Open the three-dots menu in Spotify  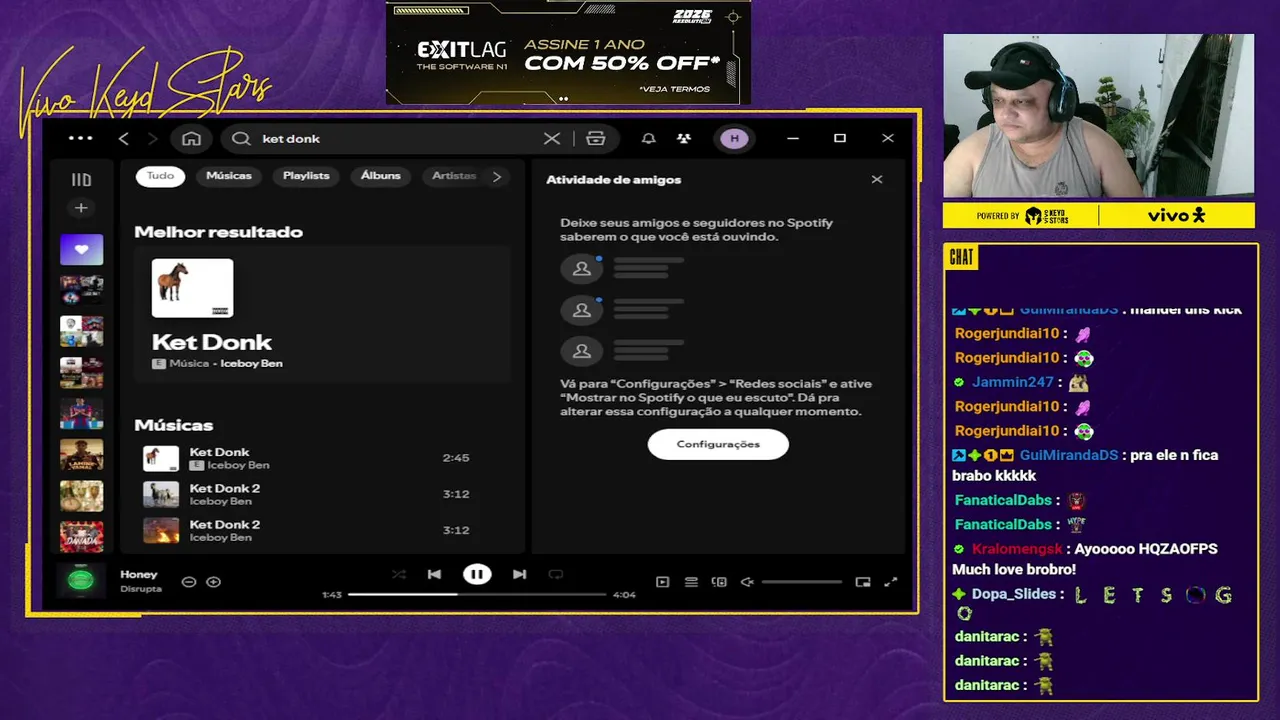coord(80,139)
